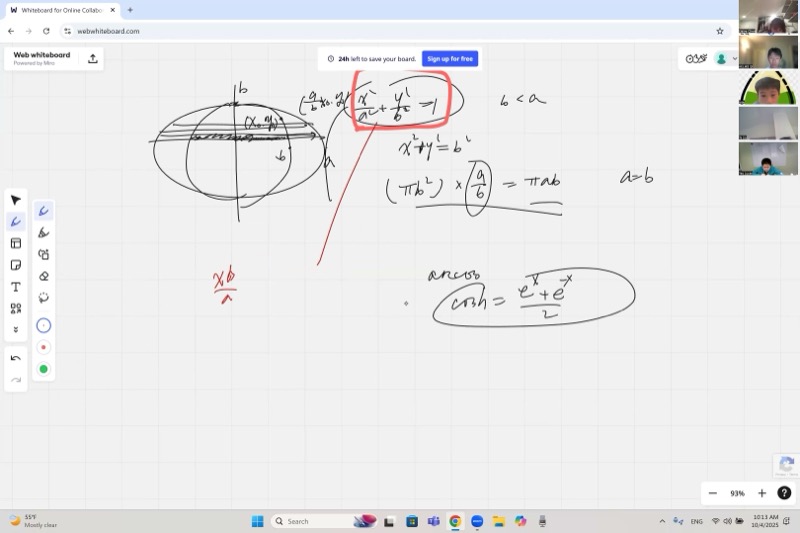Open shapes and apps tool

16,309
